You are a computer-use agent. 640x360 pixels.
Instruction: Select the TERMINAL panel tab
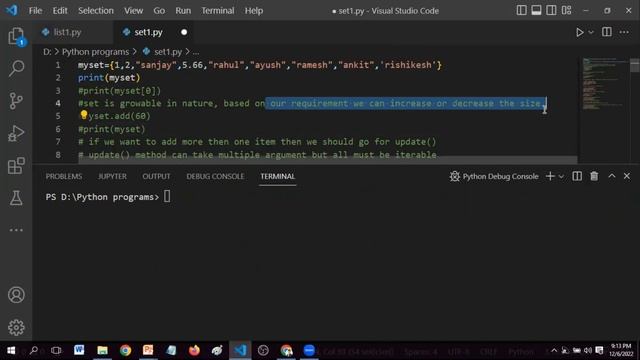tap(278, 176)
